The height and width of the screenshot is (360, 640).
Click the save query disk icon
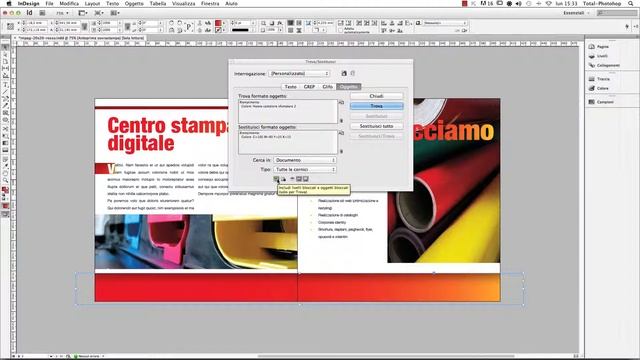[x=344, y=73]
